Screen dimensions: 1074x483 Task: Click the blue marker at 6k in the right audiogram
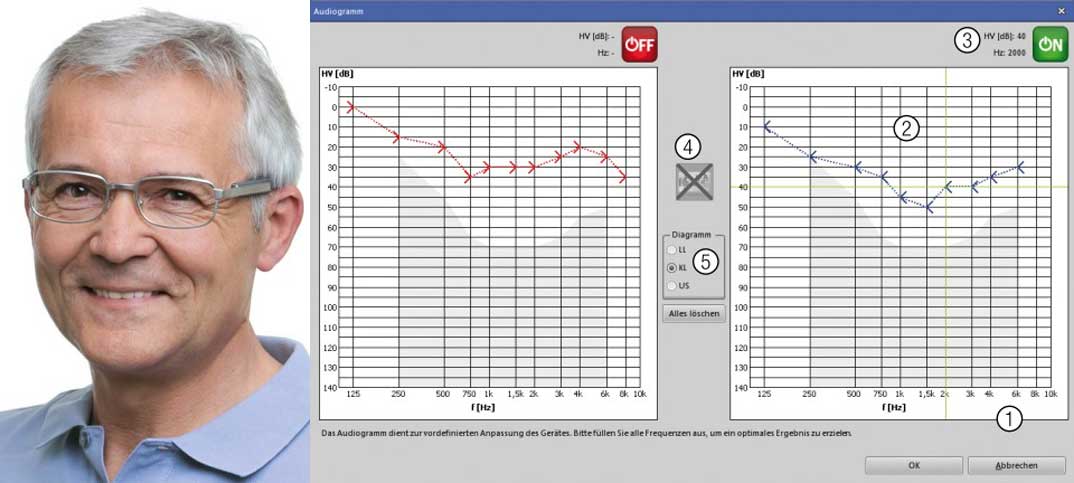1020,167
